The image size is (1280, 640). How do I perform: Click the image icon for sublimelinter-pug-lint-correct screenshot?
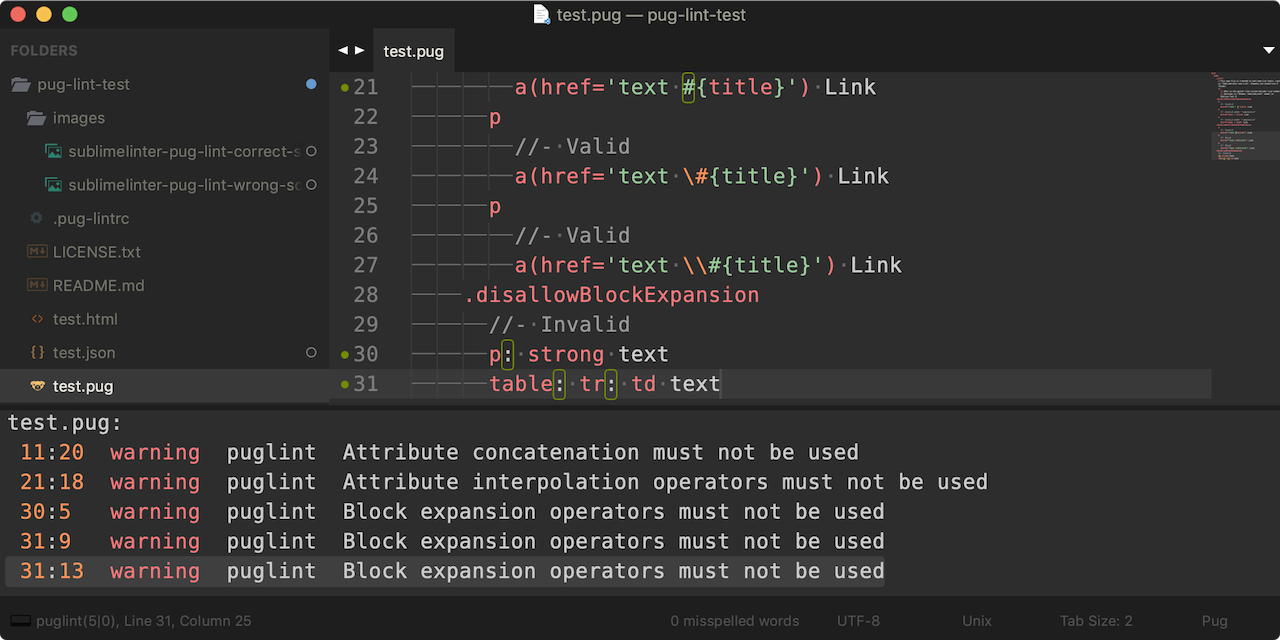53,151
